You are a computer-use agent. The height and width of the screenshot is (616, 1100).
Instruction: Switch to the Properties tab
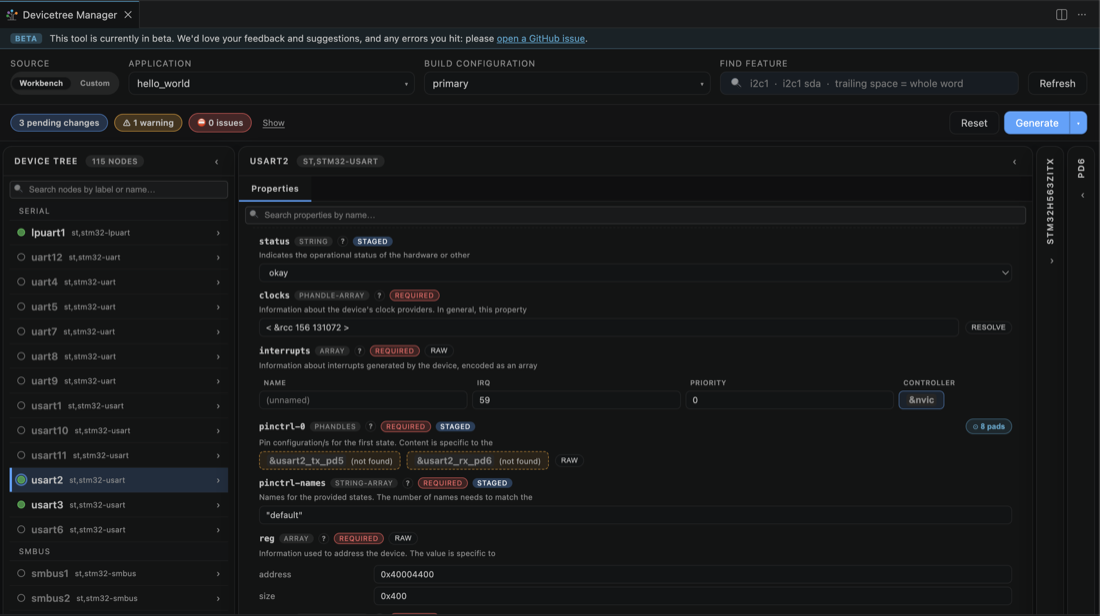click(275, 189)
